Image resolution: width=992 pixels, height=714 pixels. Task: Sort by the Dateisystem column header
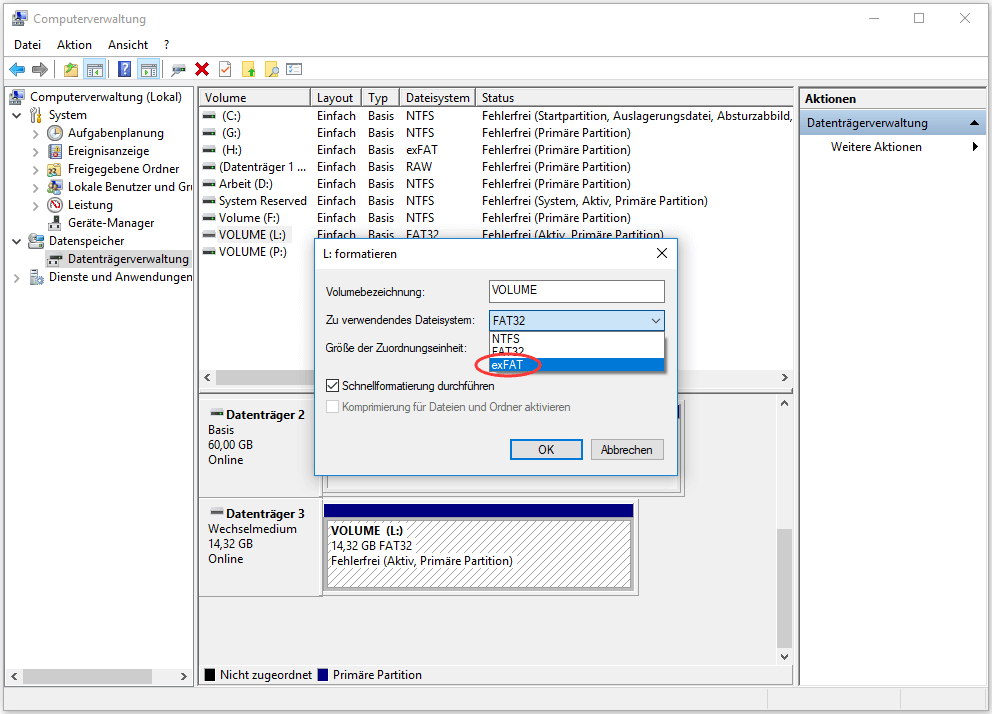click(437, 97)
